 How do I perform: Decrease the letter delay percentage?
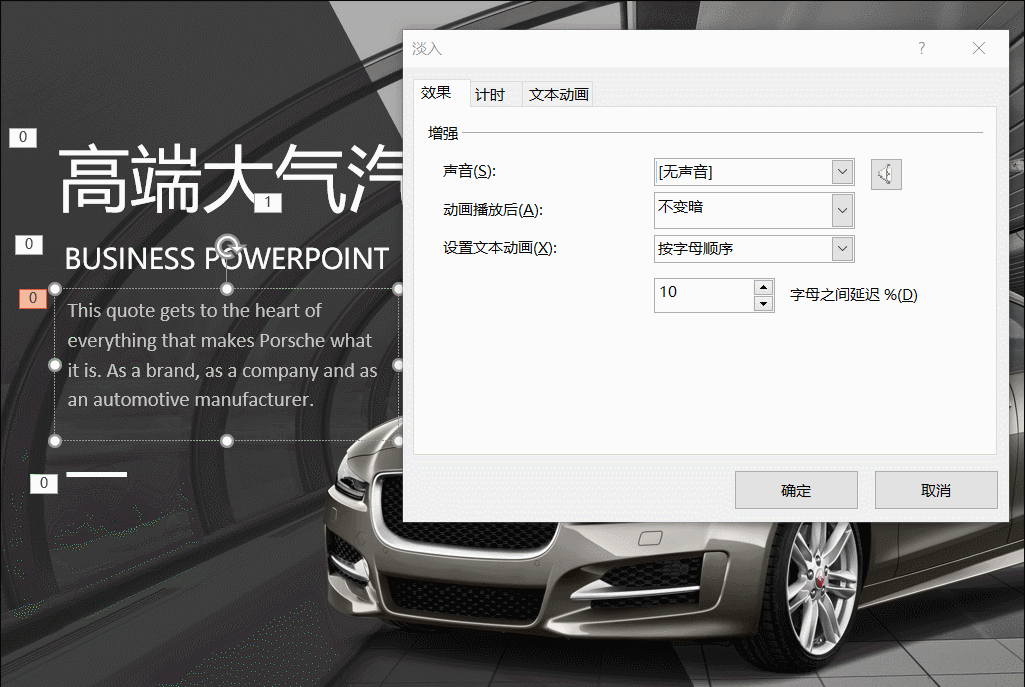click(764, 303)
